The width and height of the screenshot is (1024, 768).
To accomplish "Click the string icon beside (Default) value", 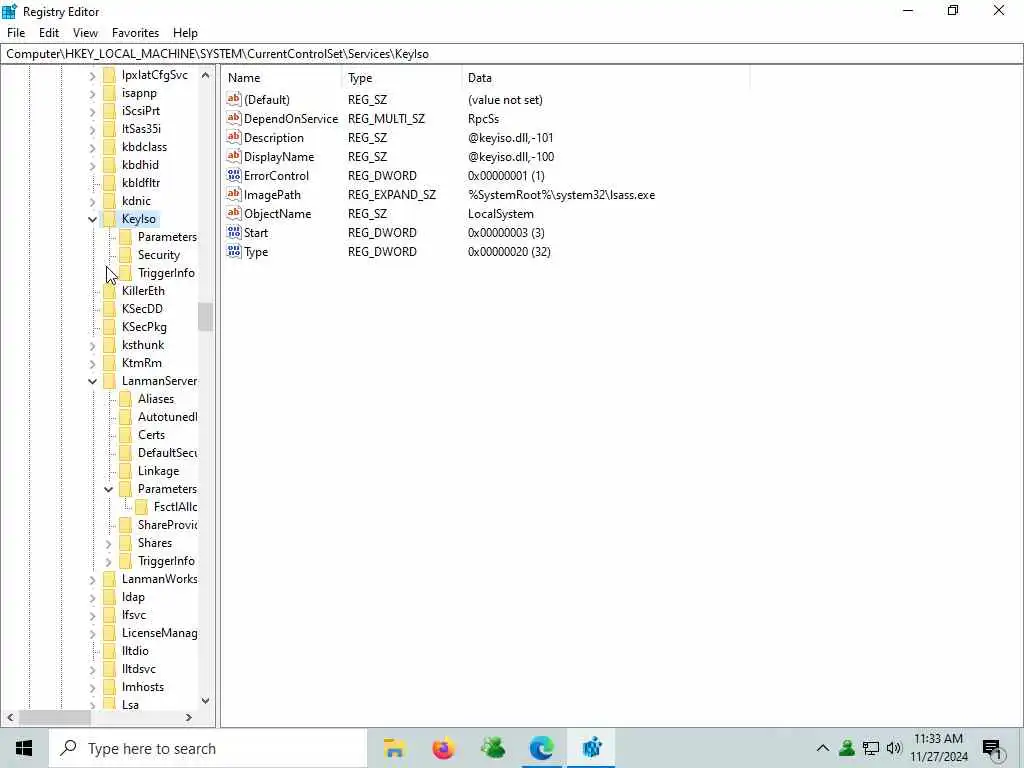I will click(234, 99).
